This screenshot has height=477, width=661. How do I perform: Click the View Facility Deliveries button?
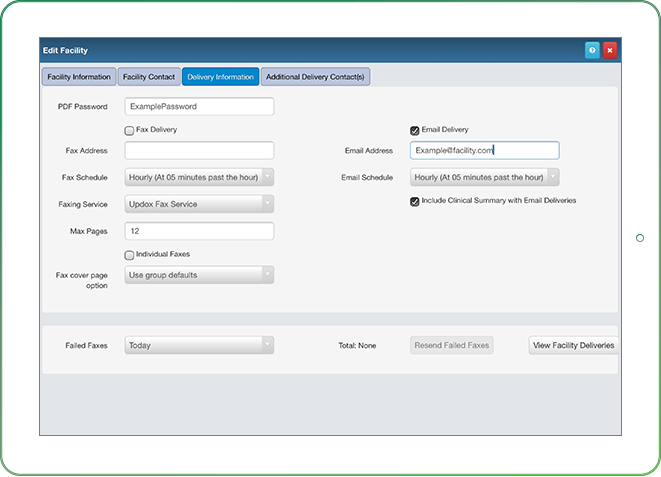click(573, 345)
